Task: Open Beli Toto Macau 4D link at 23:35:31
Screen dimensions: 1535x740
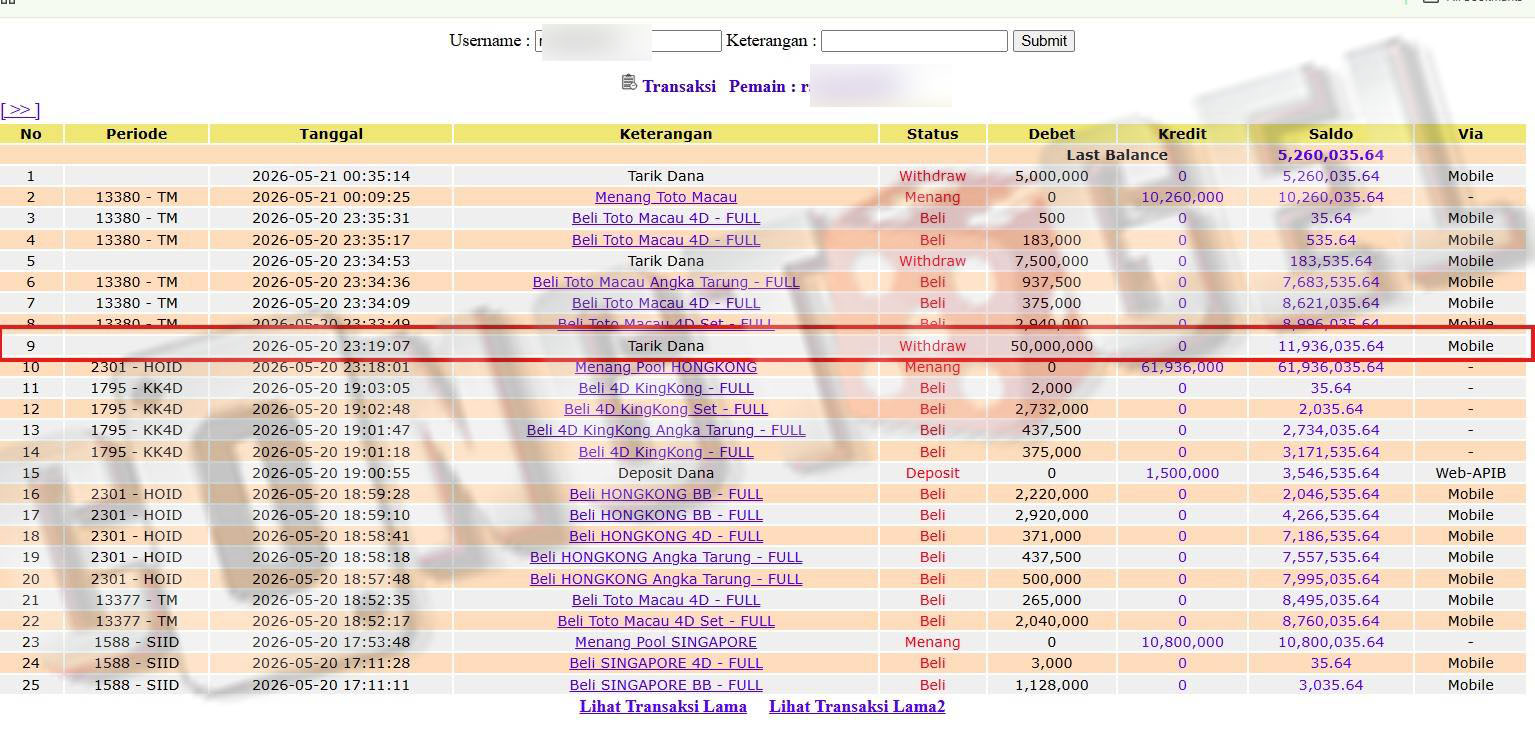Action: pyautogui.click(x=666, y=218)
